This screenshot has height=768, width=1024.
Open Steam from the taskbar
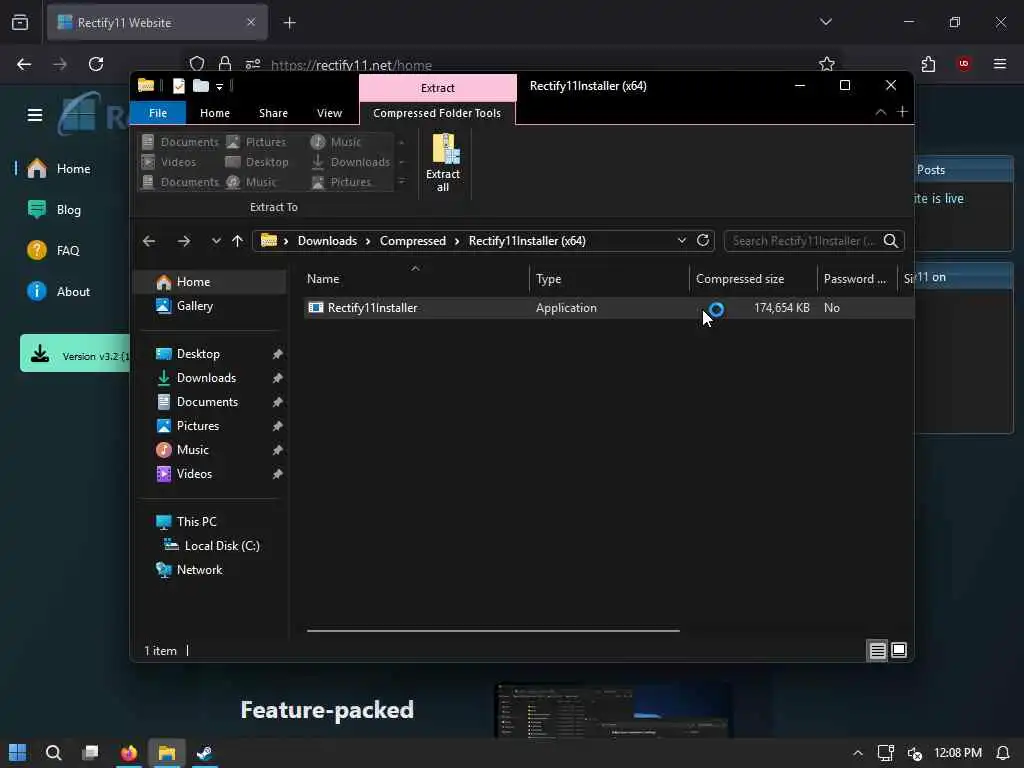point(204,753)
